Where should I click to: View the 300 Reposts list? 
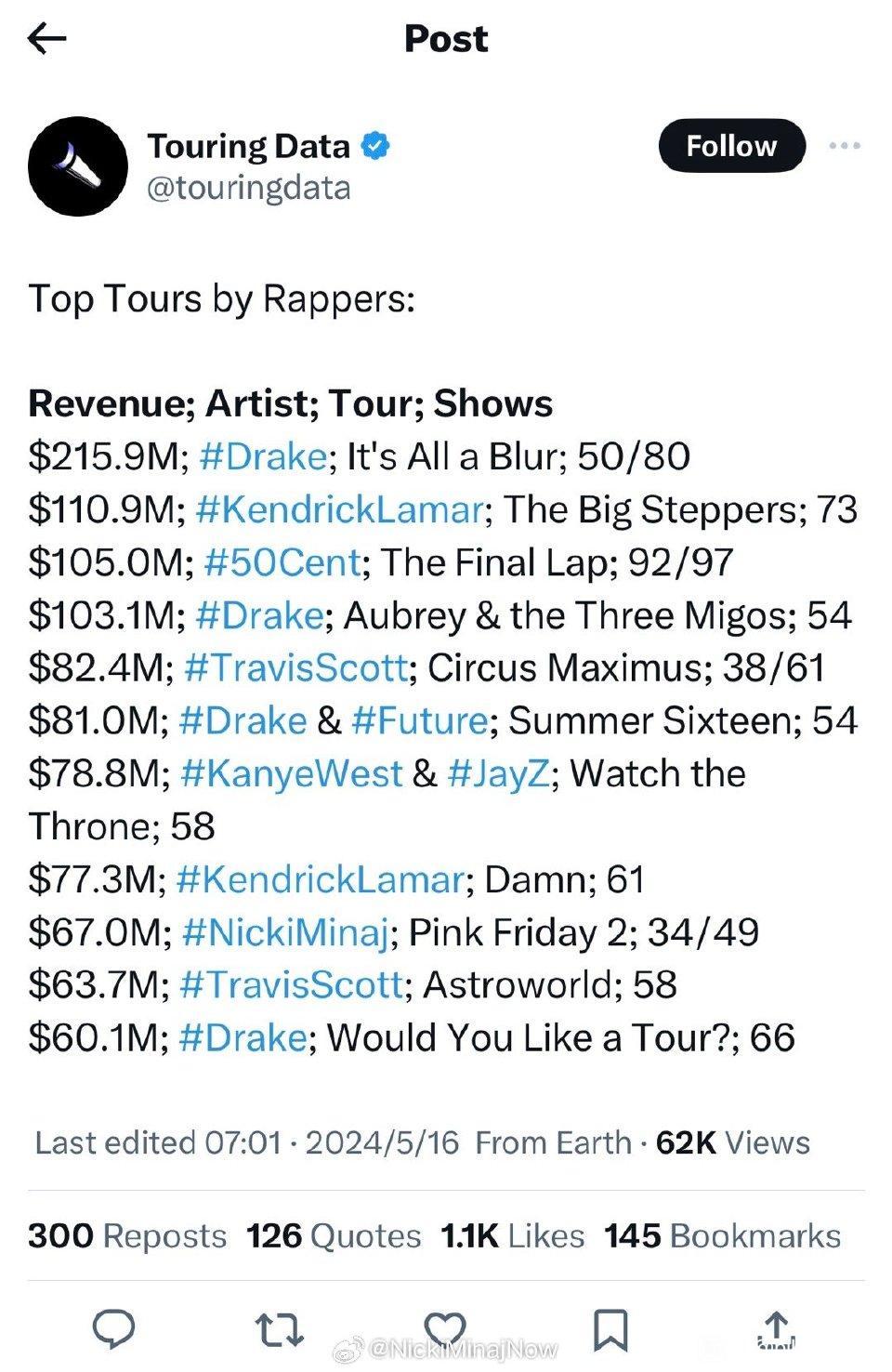pos(127,1236)
